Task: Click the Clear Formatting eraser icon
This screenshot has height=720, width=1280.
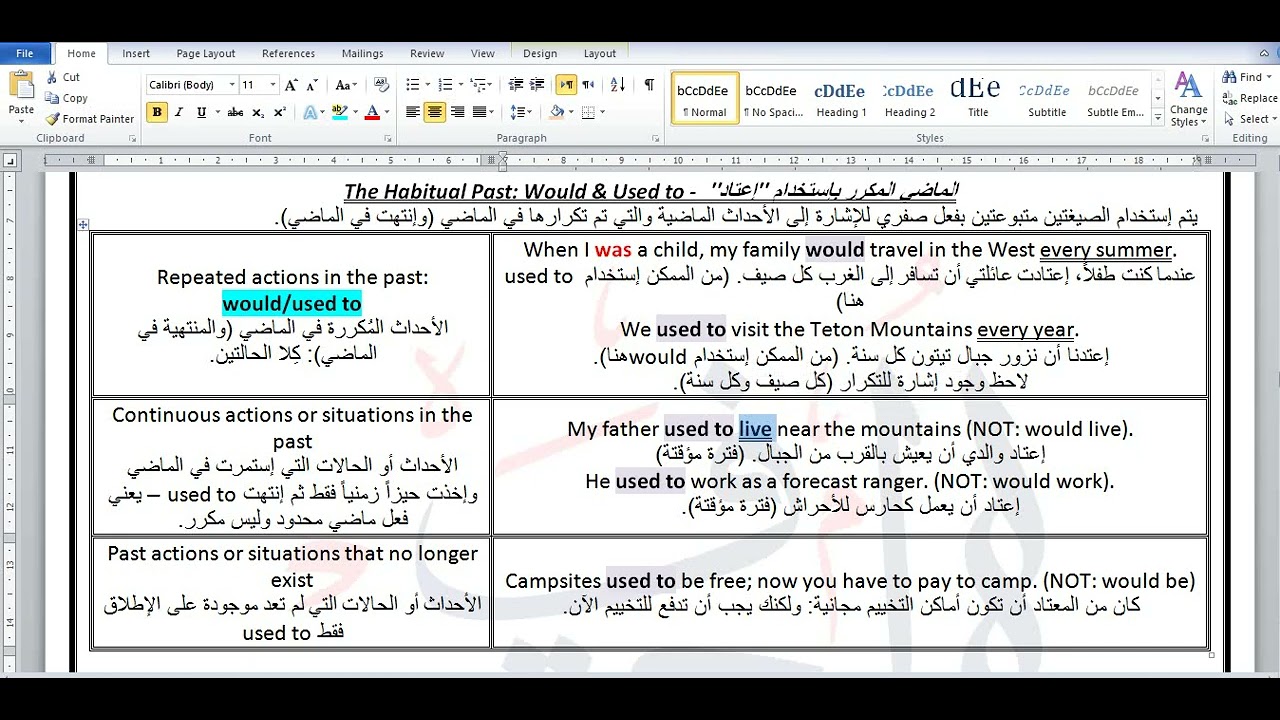Action: pos(383,85)
